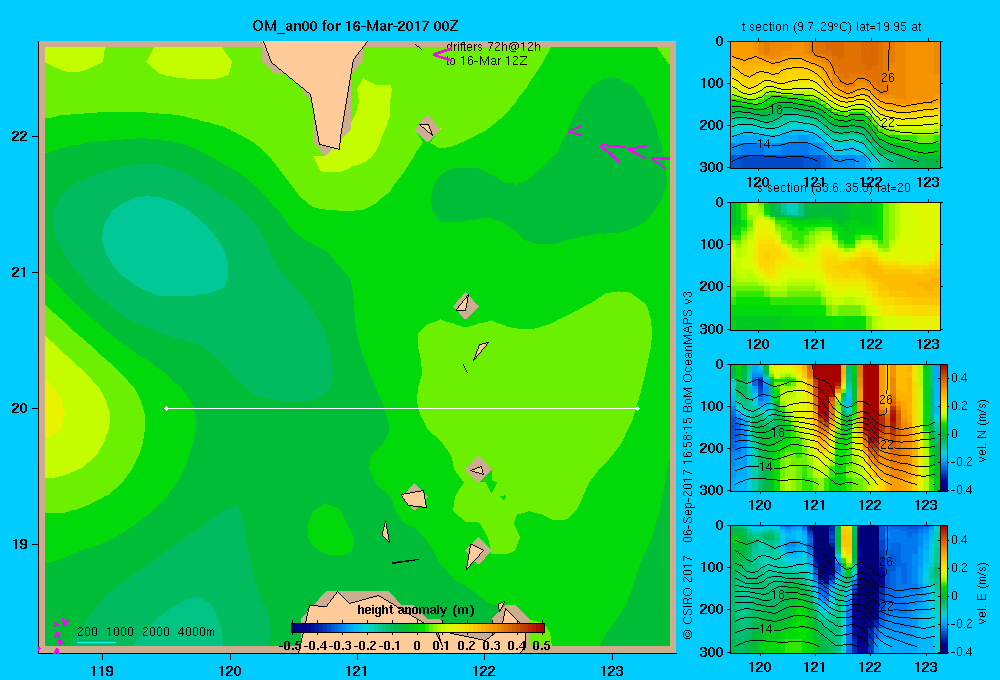Click the 0.4 tick on the vel. N scale

tap(960, 378)
